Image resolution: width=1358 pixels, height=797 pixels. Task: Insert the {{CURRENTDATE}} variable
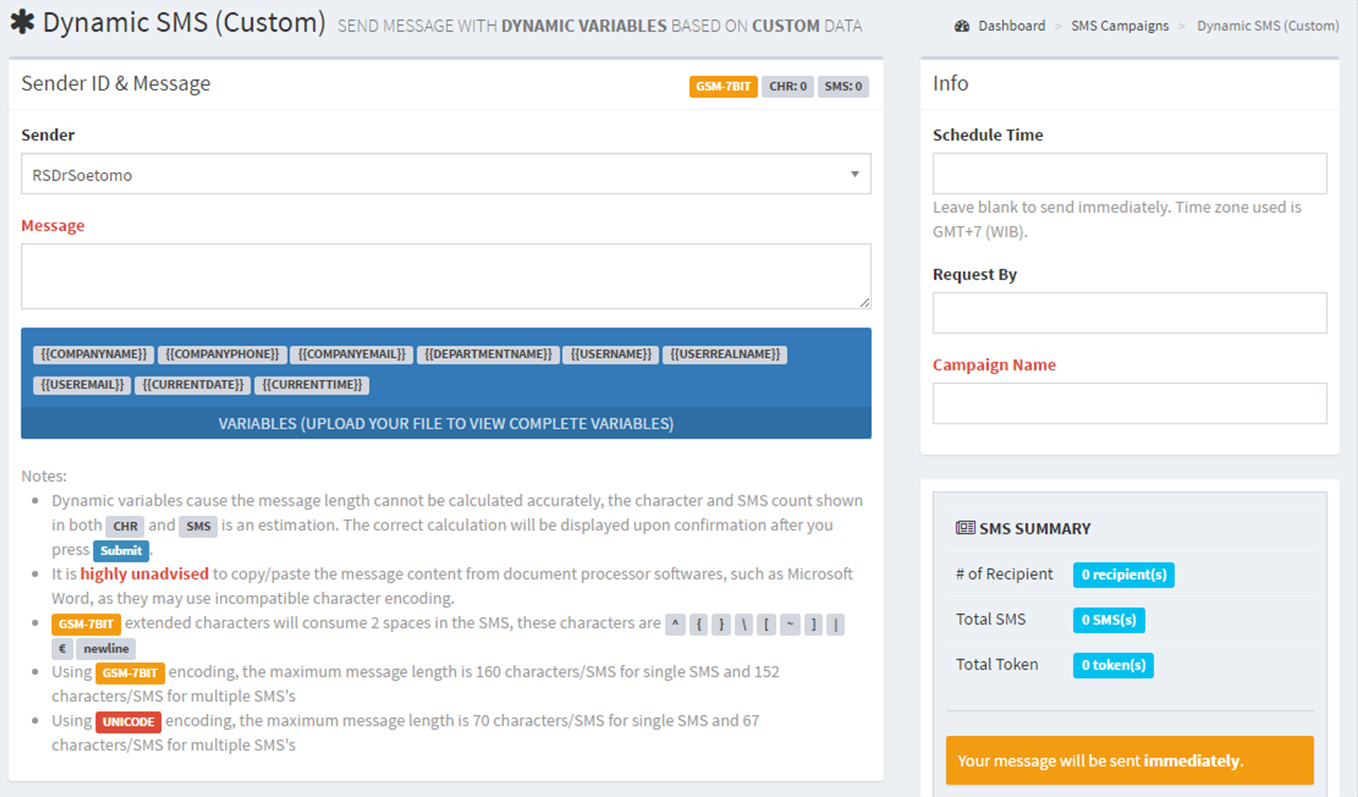coord(192,385)
